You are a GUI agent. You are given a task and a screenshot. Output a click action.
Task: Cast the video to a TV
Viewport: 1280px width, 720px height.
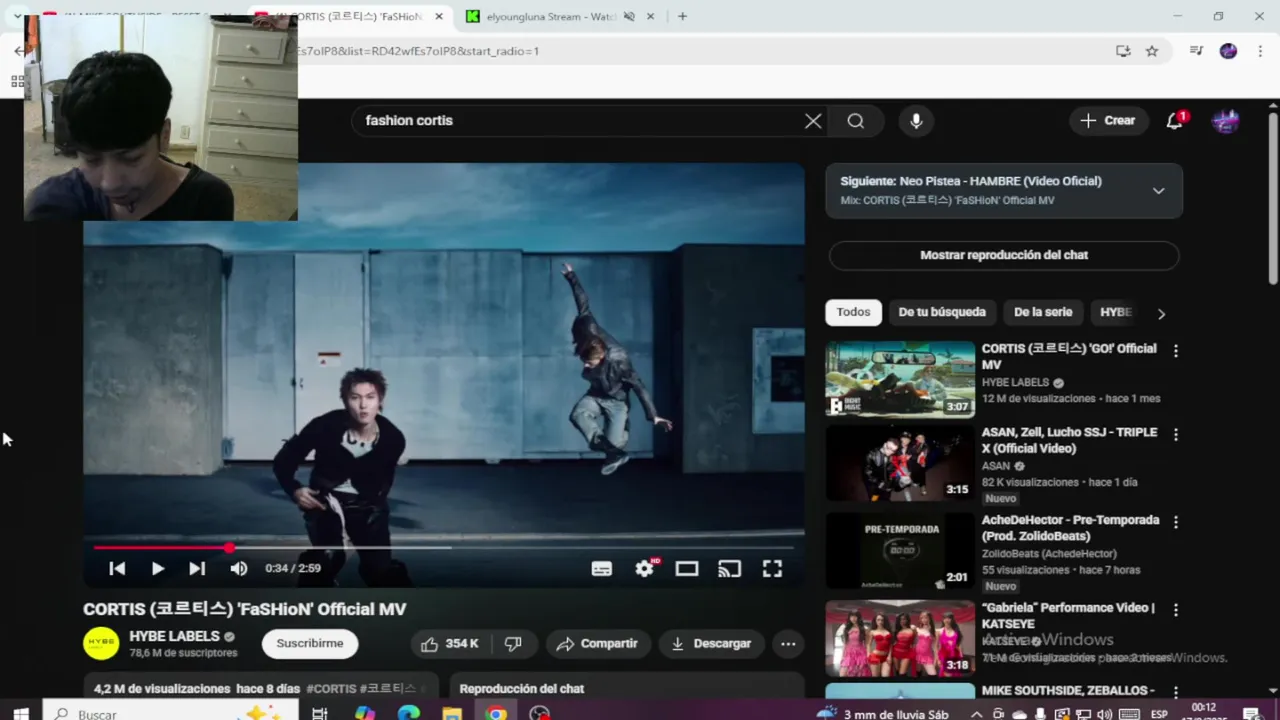[730, 568]
